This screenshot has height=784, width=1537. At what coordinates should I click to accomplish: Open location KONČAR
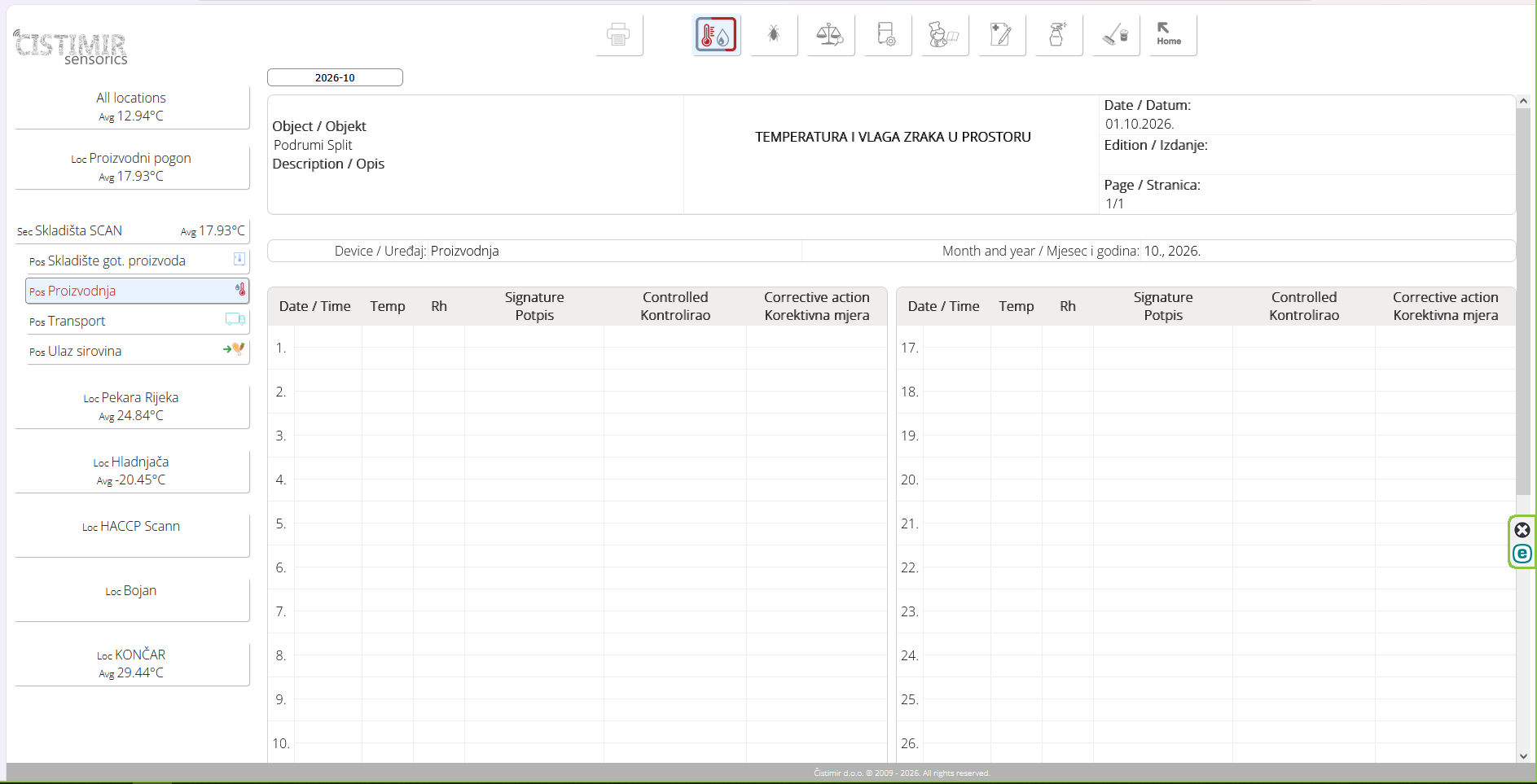(131, 664)
